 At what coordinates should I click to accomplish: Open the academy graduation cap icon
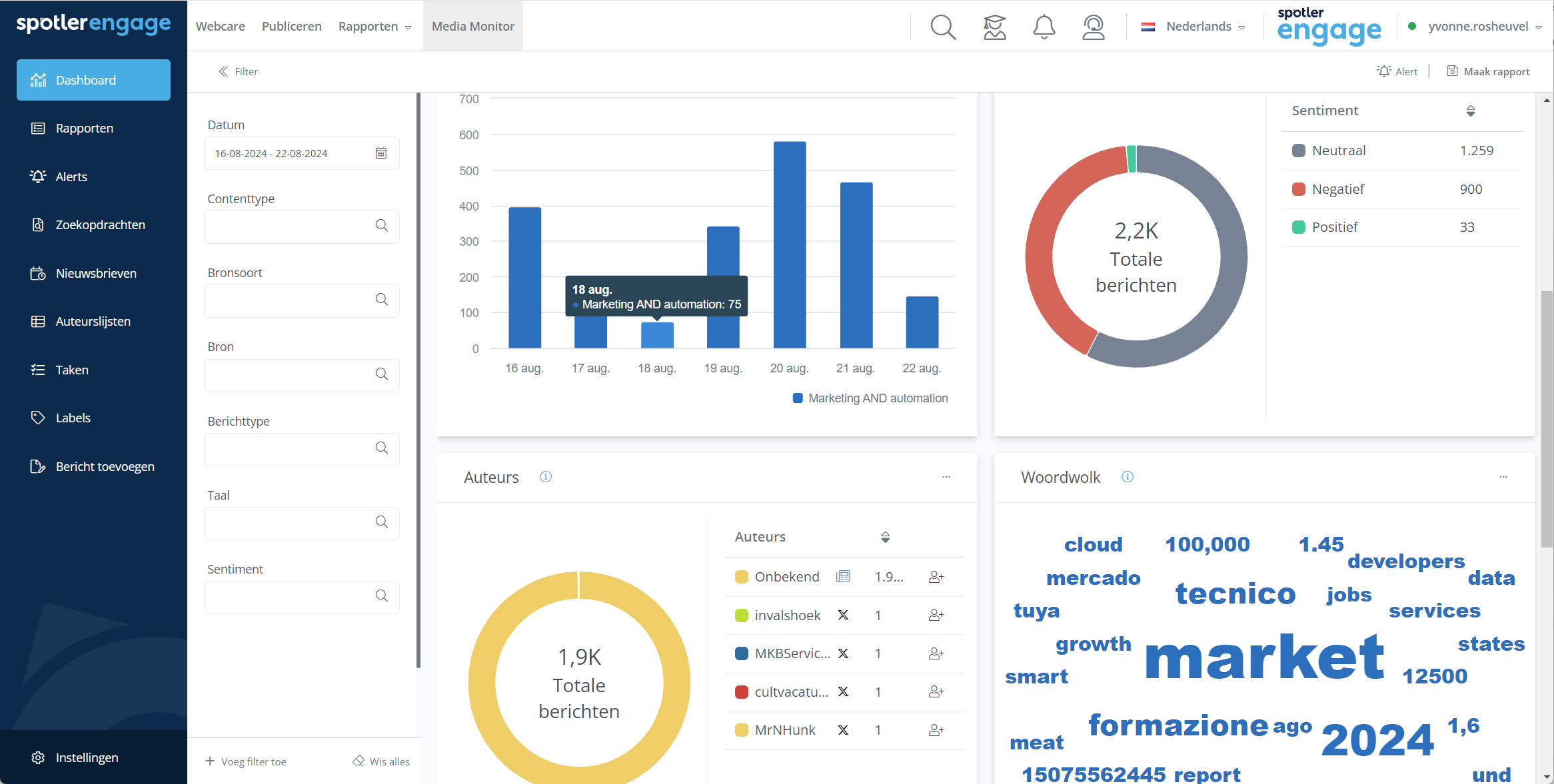(994, 27)
